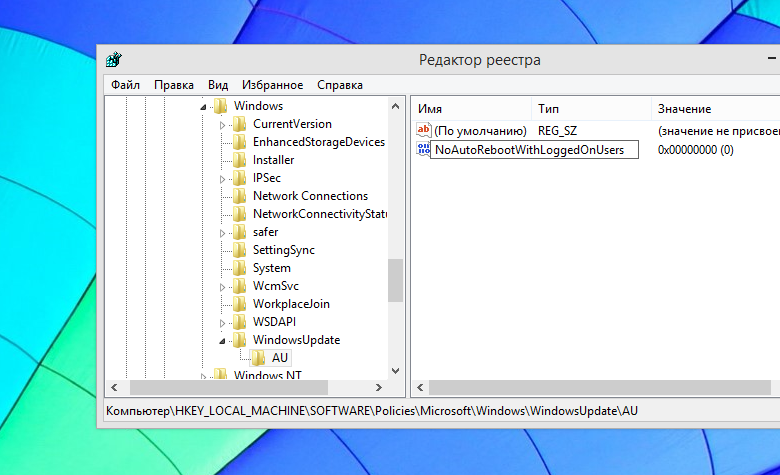The width and height of the screenshot is (780, 475).
Task: Select the (По умолчанию) value name
Action: [x=480, y=131]
